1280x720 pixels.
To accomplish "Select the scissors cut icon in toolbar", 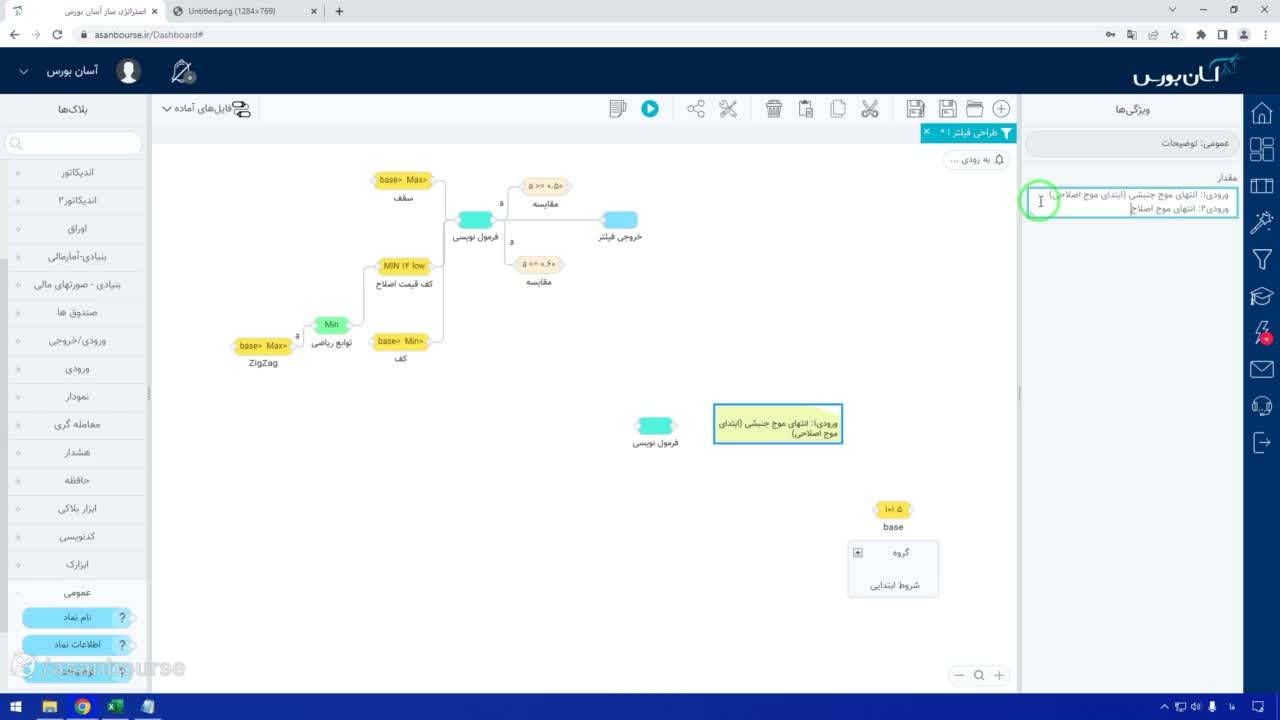I will pos(870,109).
